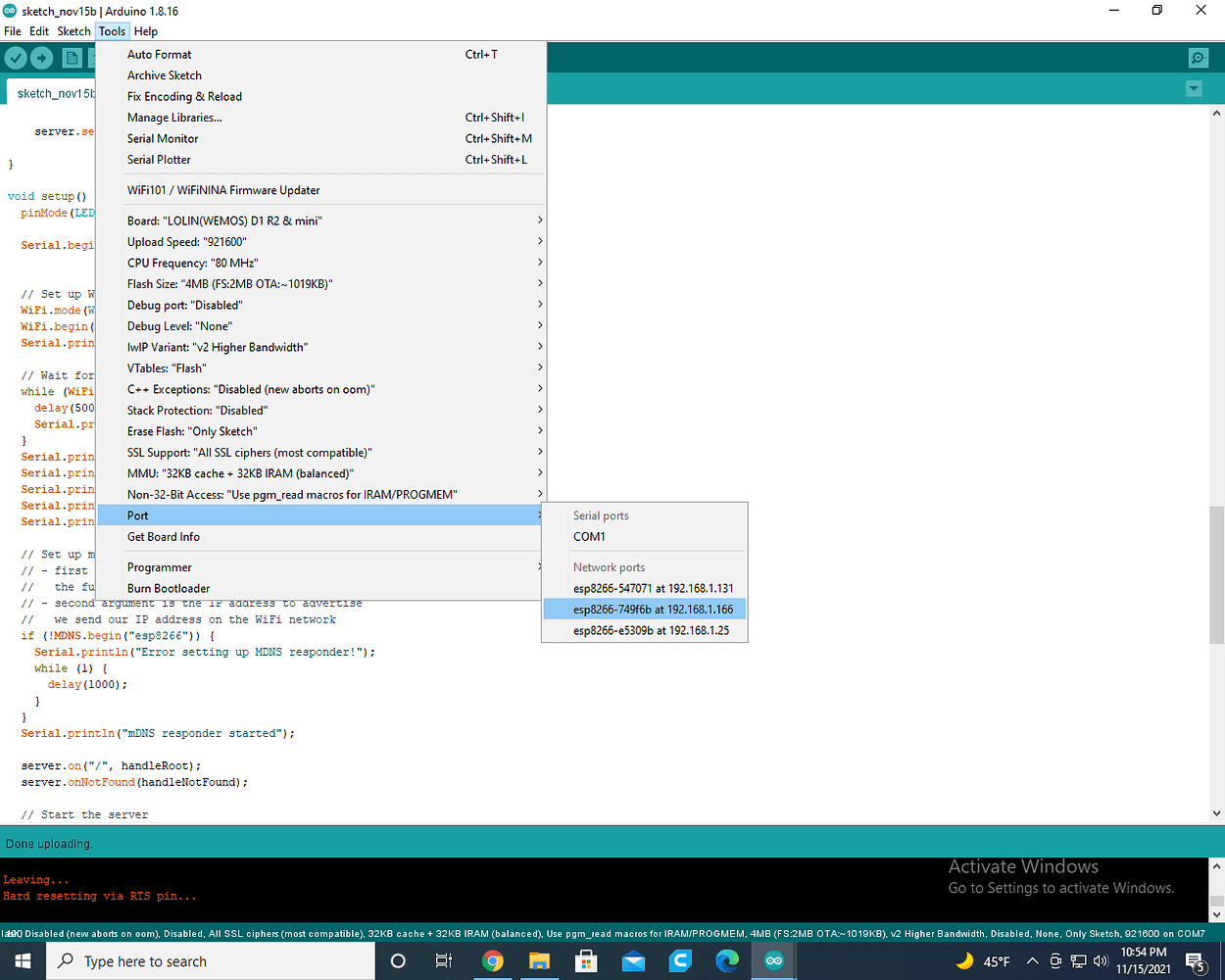This screenshot has width=1225, height=980.
Task: Click the taskbar search input field
Action: click(x=210, y=961)
